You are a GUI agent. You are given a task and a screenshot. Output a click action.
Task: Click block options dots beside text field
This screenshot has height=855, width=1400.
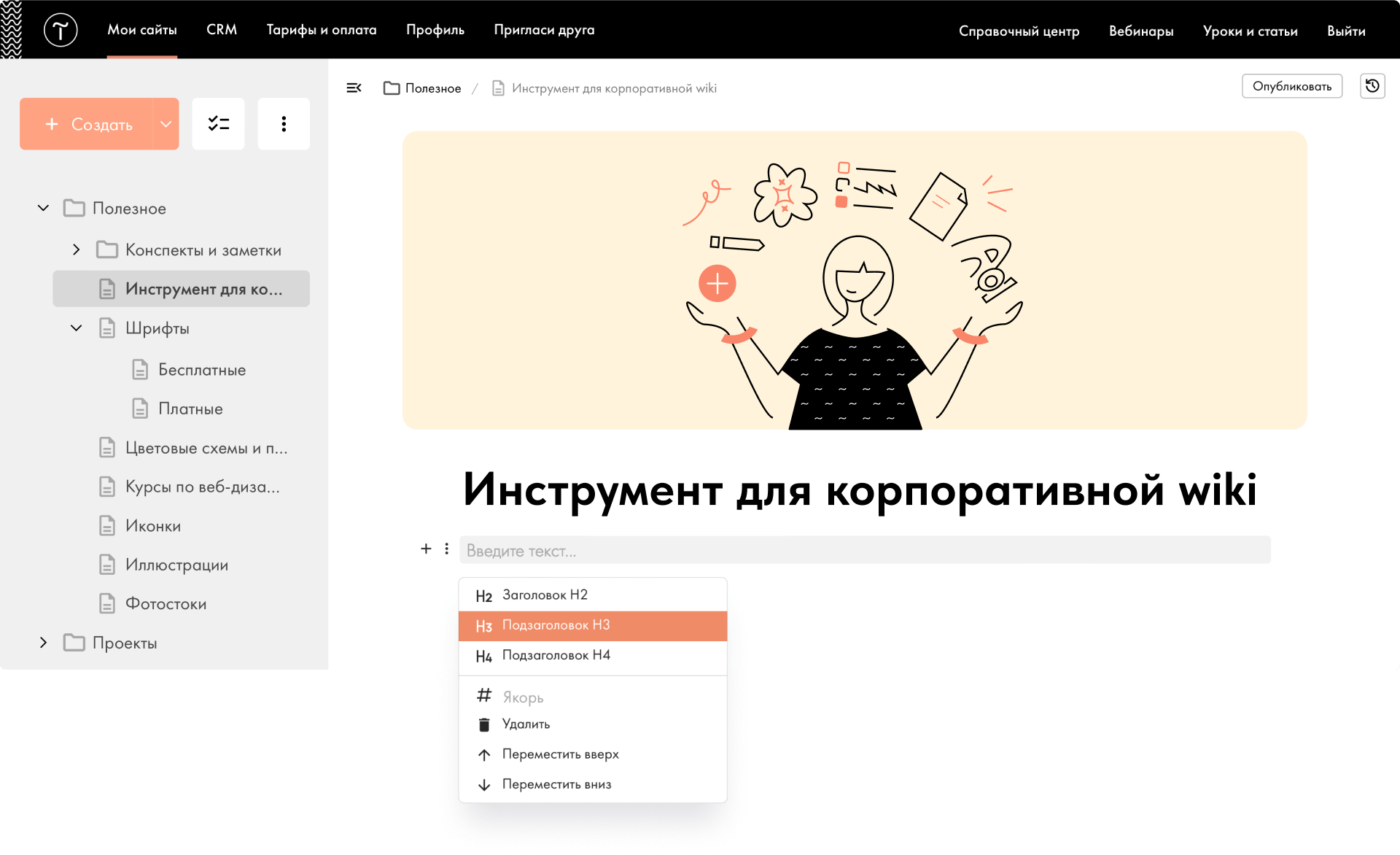447,549
